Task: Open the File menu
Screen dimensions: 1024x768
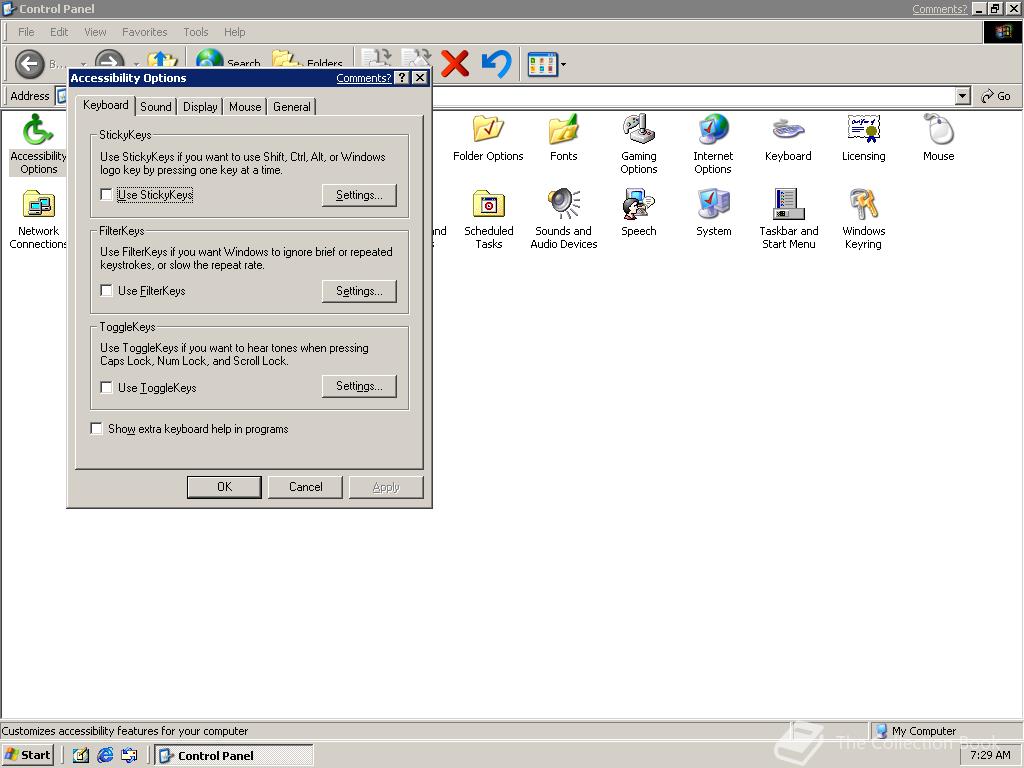Action: tap(26, 32)
